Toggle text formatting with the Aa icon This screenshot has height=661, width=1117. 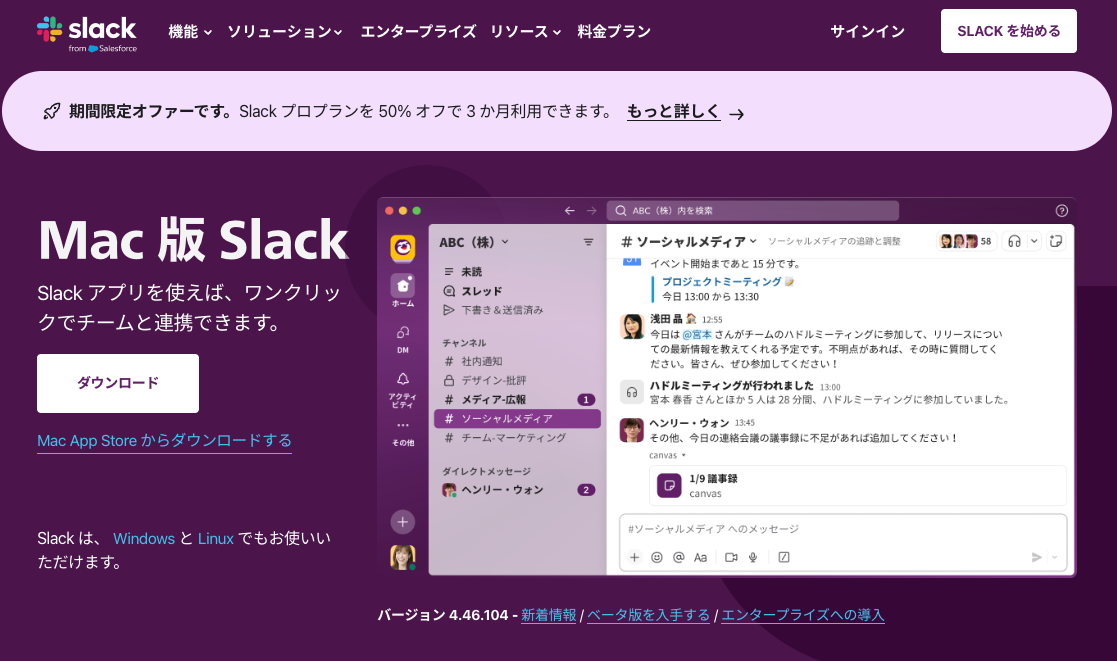point(699,558)
